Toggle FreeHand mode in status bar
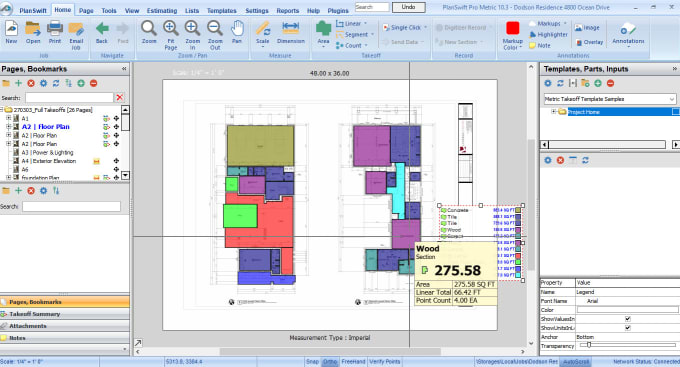The height and width of the screenshot is (367, 680). 353,362
